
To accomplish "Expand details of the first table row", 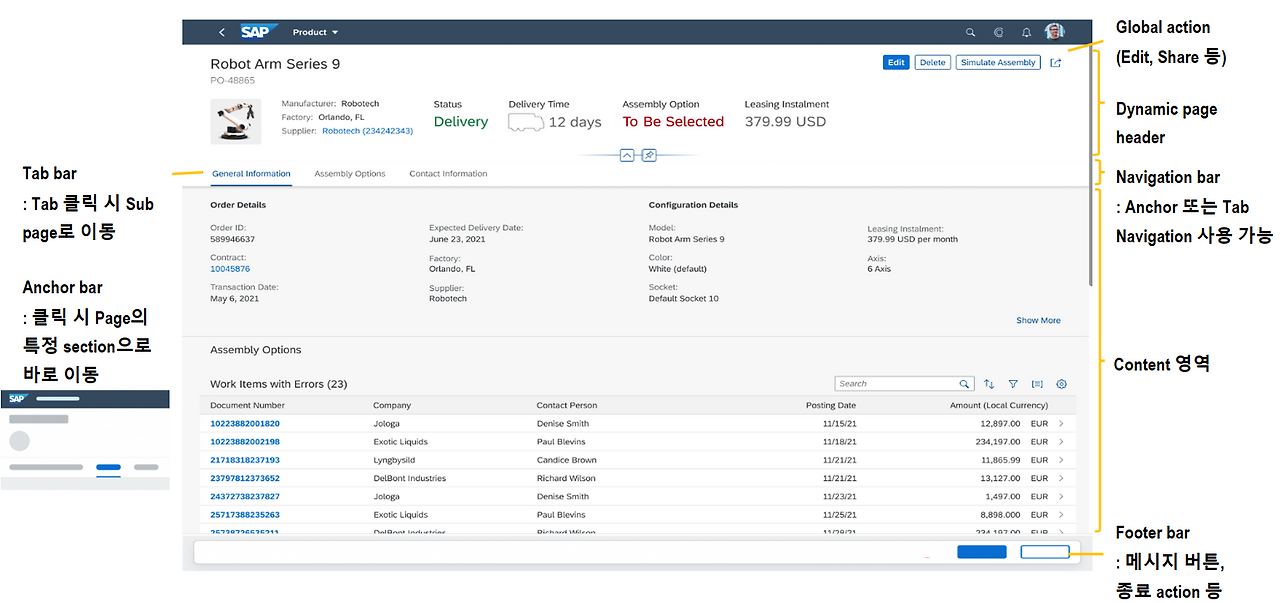I will coord(1061,423).
